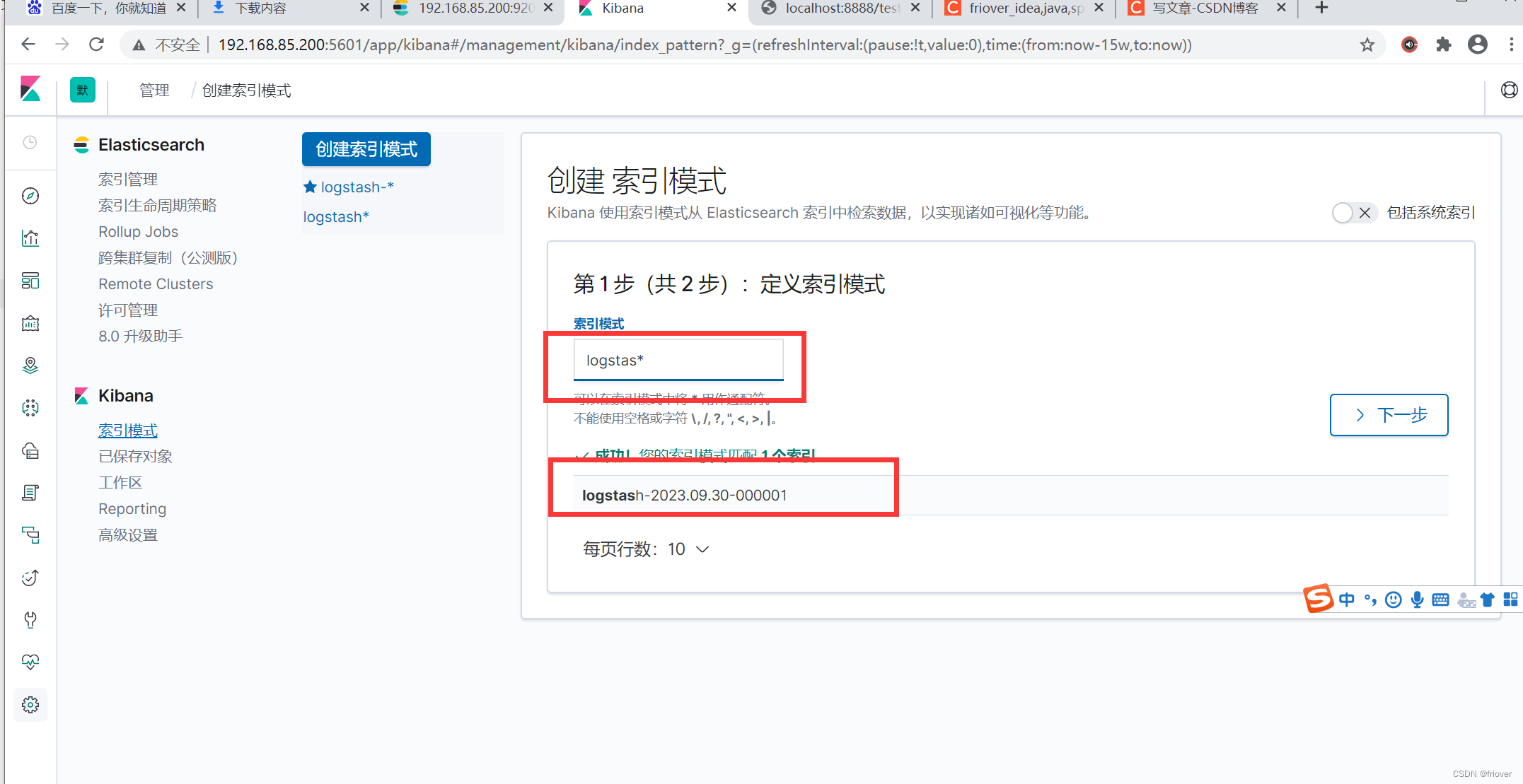Open 索引管理 under Elasticsearch
1523x784 pixels.
[x=128, y=180]
